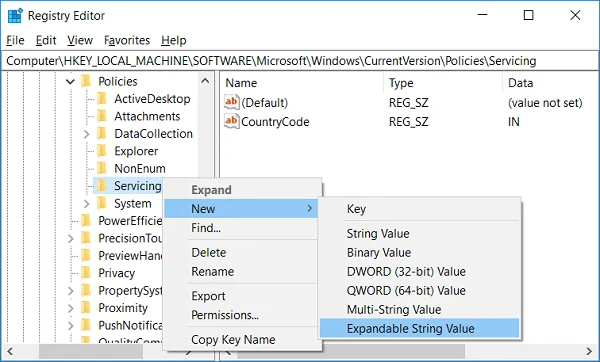Screen dimensions: 600x362
Task: Choose Export in the context menu
Action: pyautogui.click(x=241, y=296)
